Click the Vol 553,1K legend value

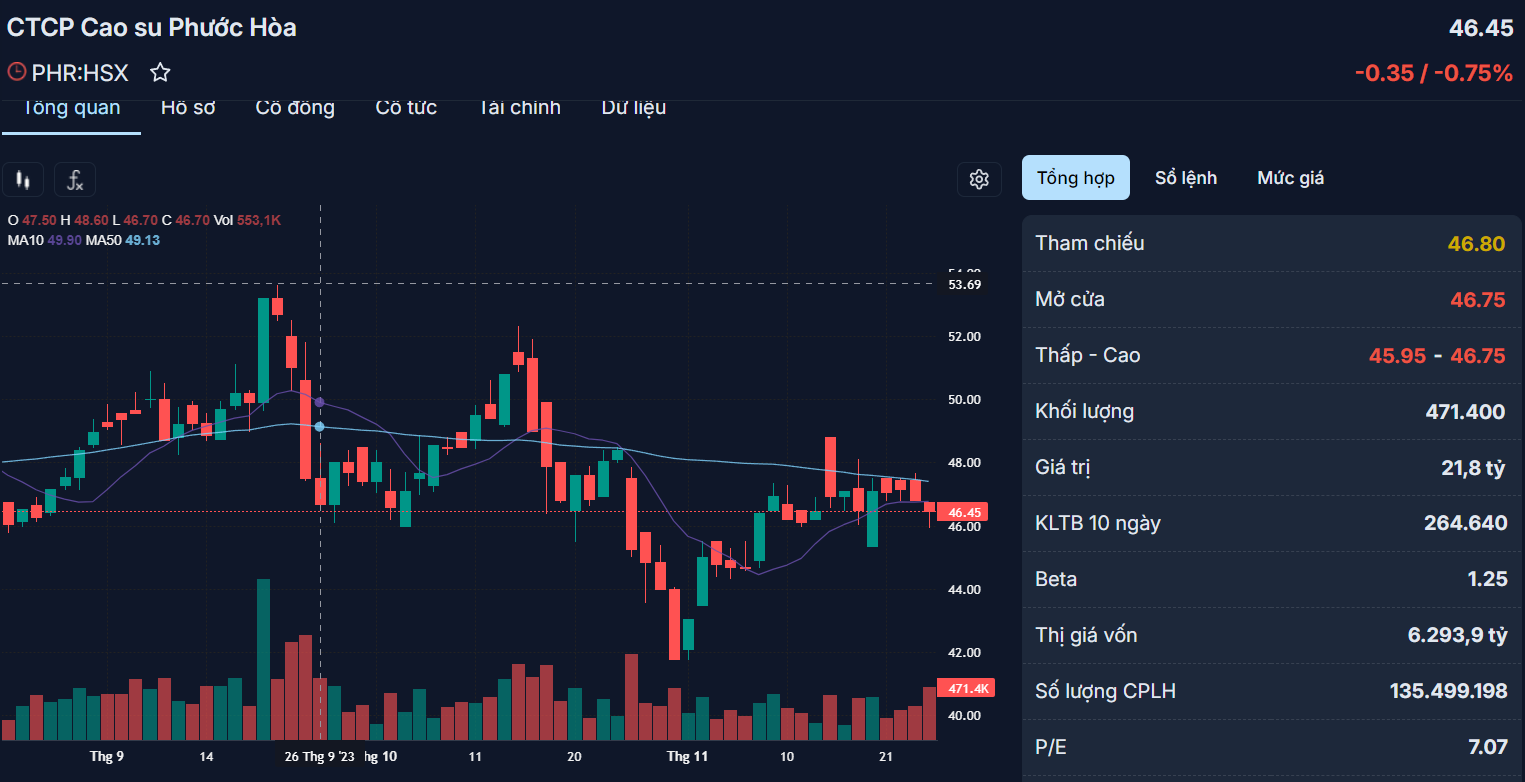[x=258, y=220]
